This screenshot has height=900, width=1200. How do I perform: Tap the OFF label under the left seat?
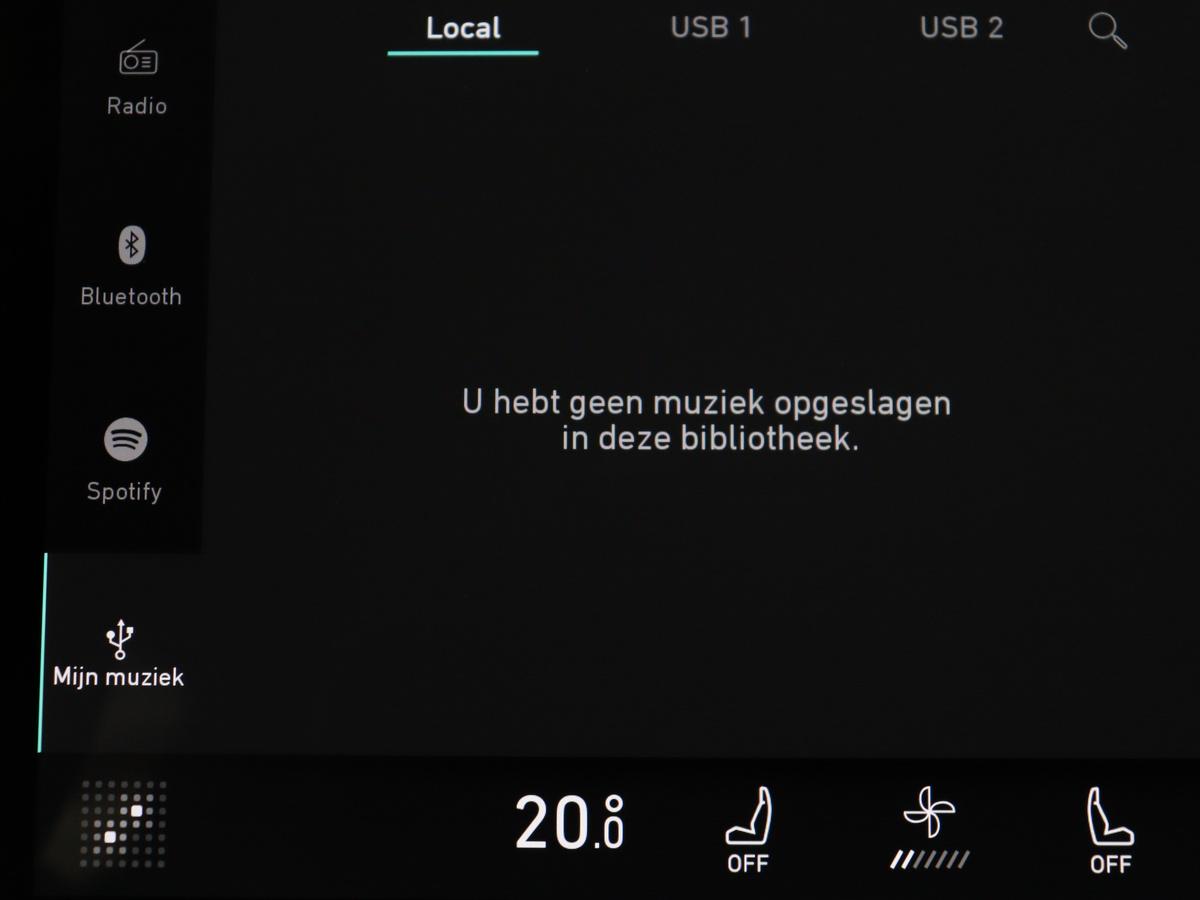pos(748,863)
